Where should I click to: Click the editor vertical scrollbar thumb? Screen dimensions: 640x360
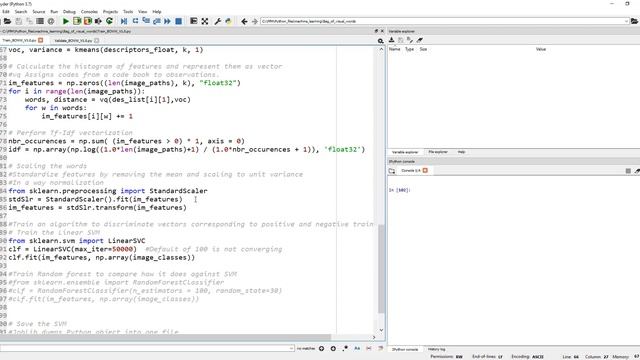pyautogui.click(x=381, y=269)
